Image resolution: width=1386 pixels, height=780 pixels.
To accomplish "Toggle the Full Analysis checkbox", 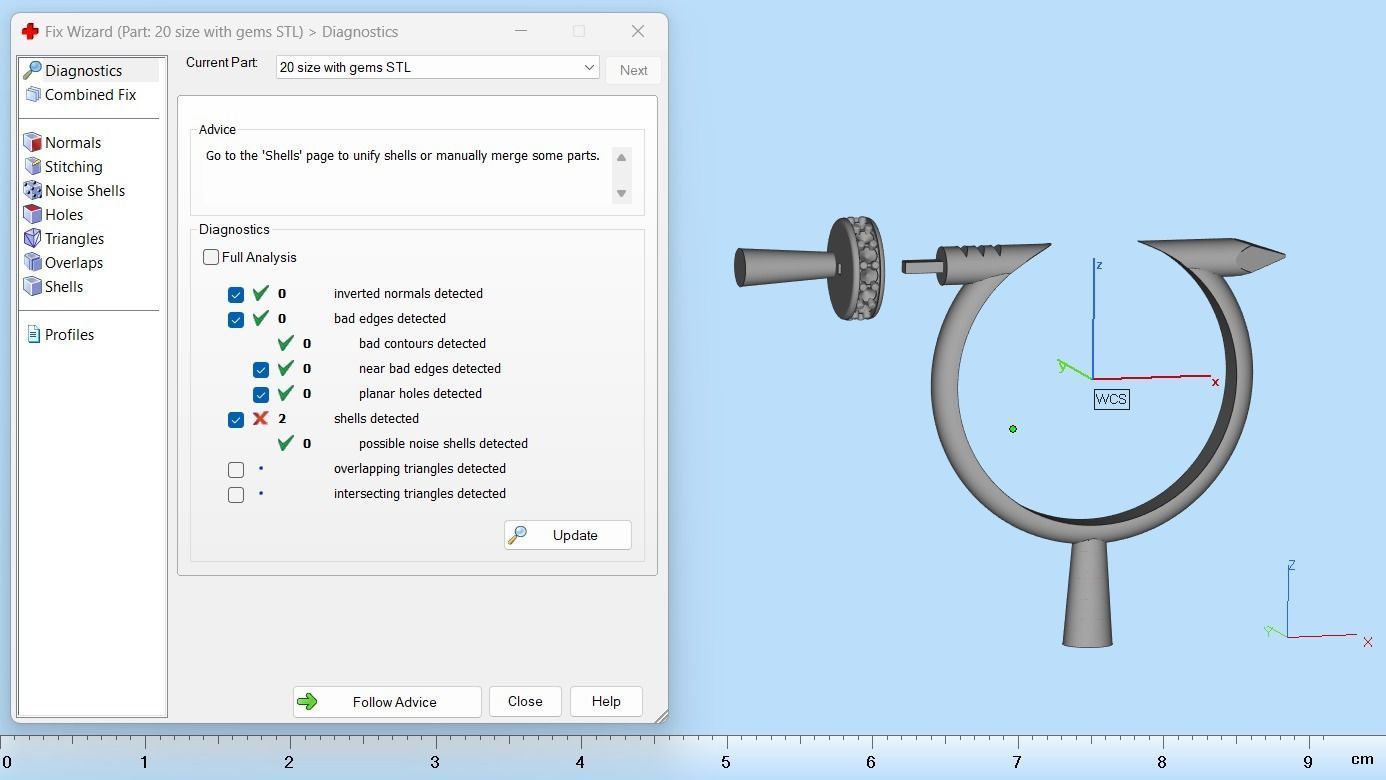I will pyautogui.click(x=211, y=257).
